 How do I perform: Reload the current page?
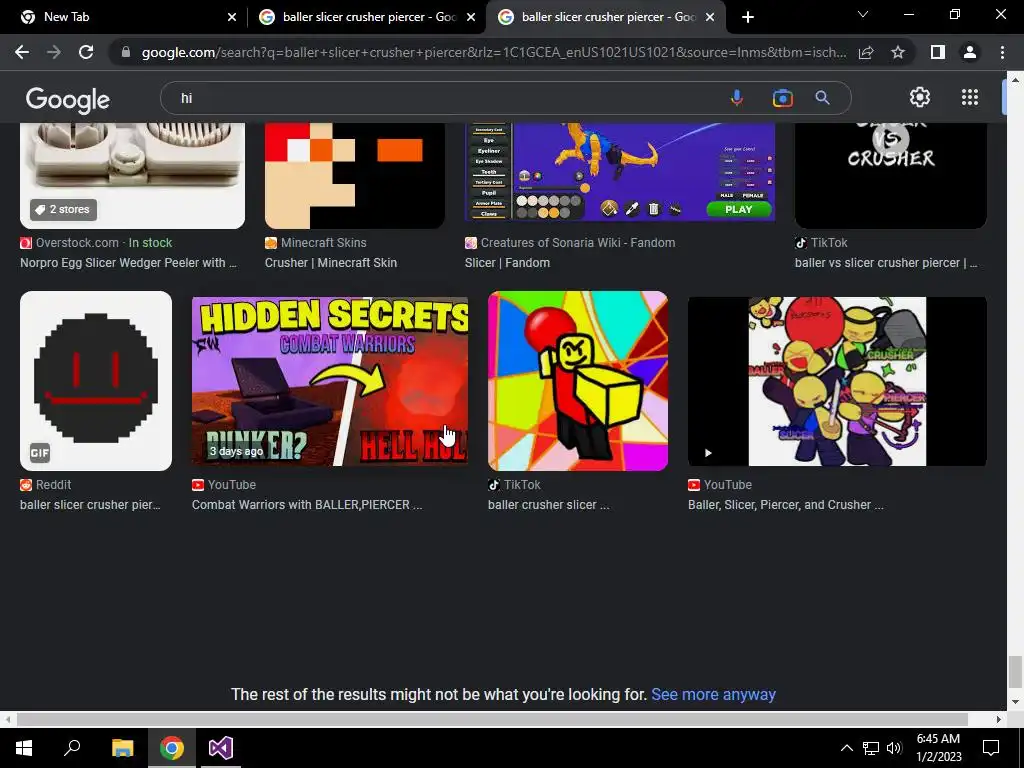point(86,52)
